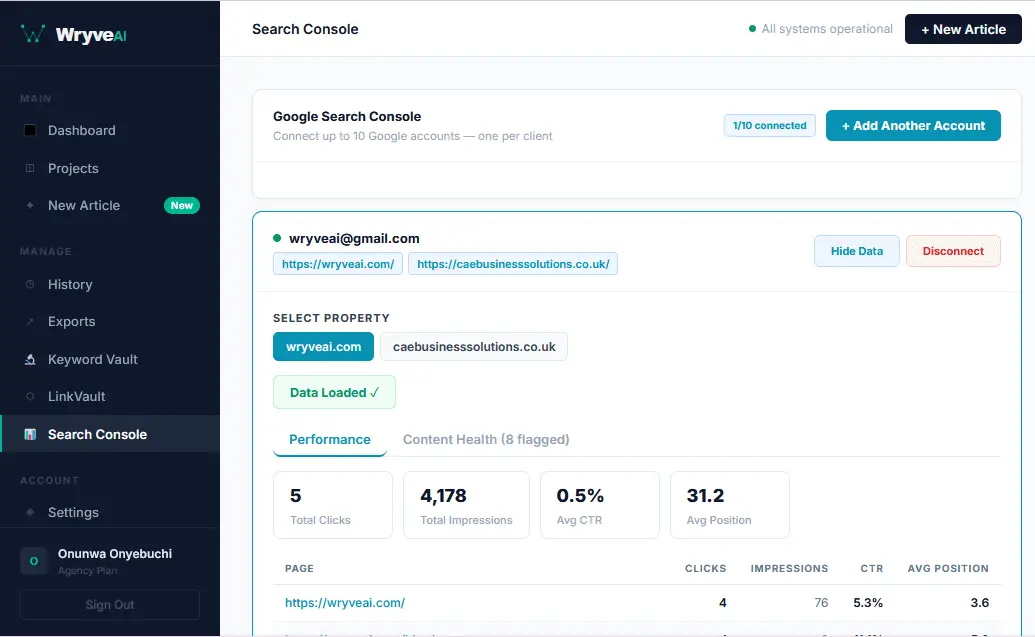Select Search Console sidebar item
The width and height of the screenshot is (1035, 637).
[110, 434]
